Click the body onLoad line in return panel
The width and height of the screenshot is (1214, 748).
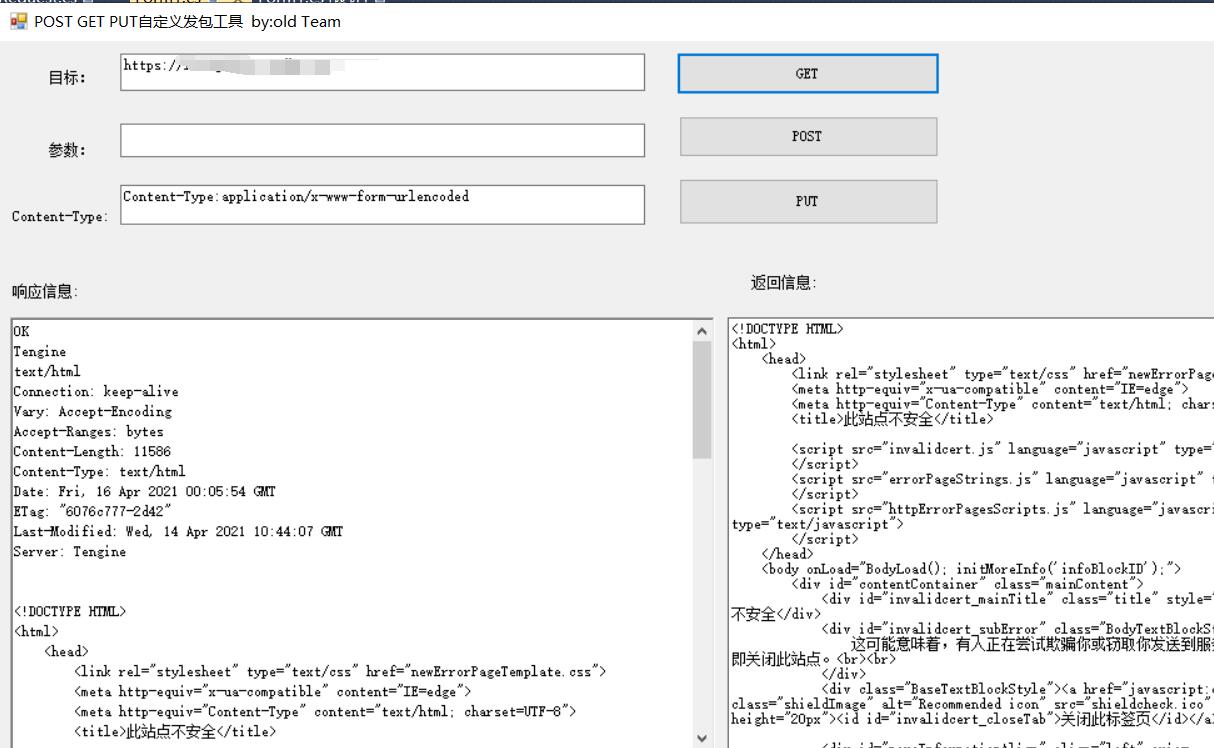coord(971,569)
